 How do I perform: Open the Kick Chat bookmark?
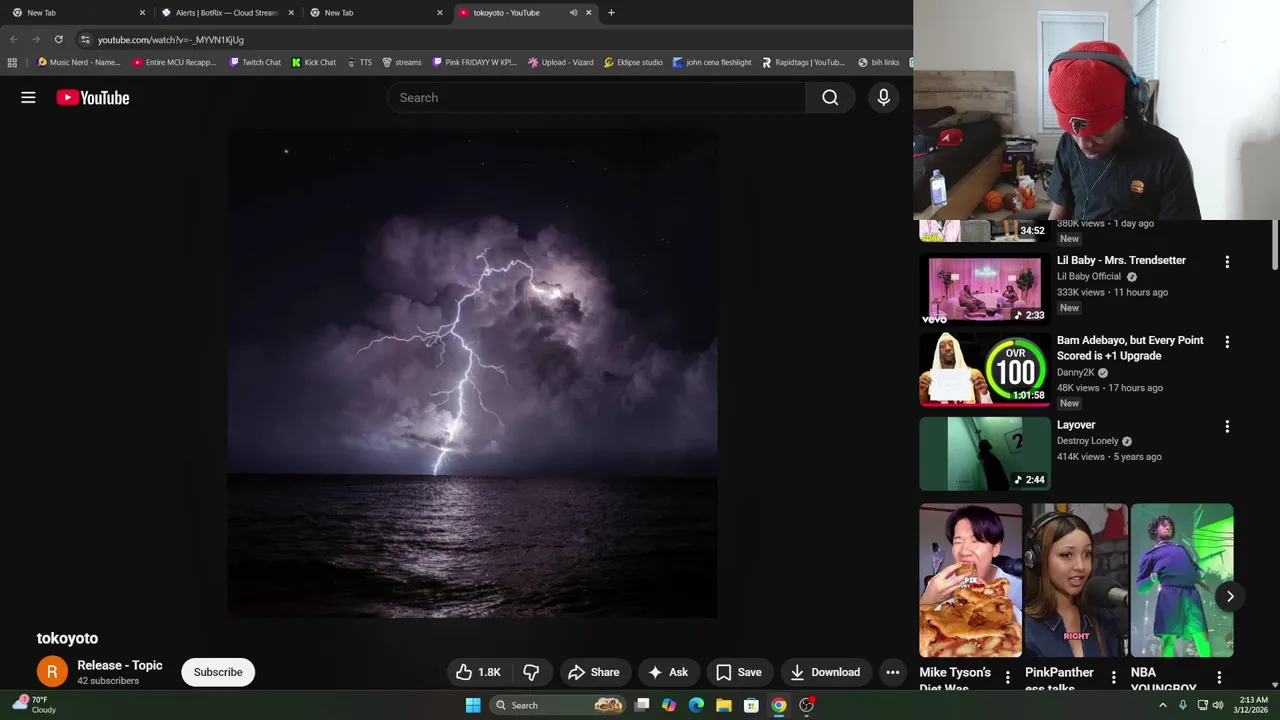tap(314, 62)
